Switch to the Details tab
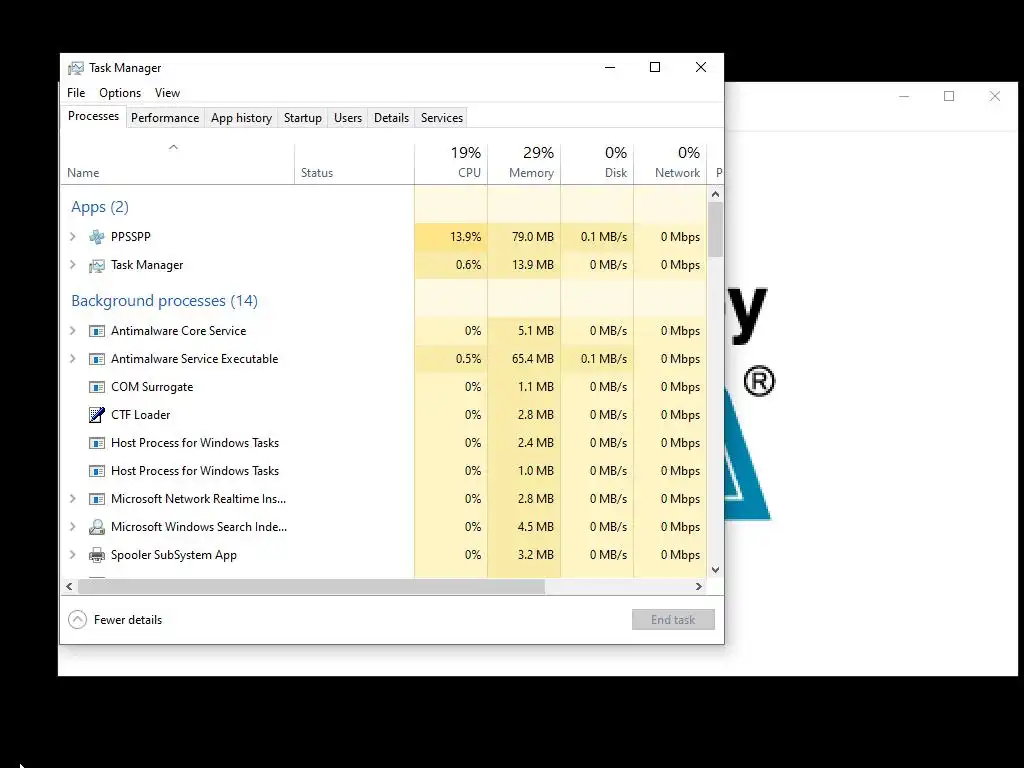 coord(391,118)
